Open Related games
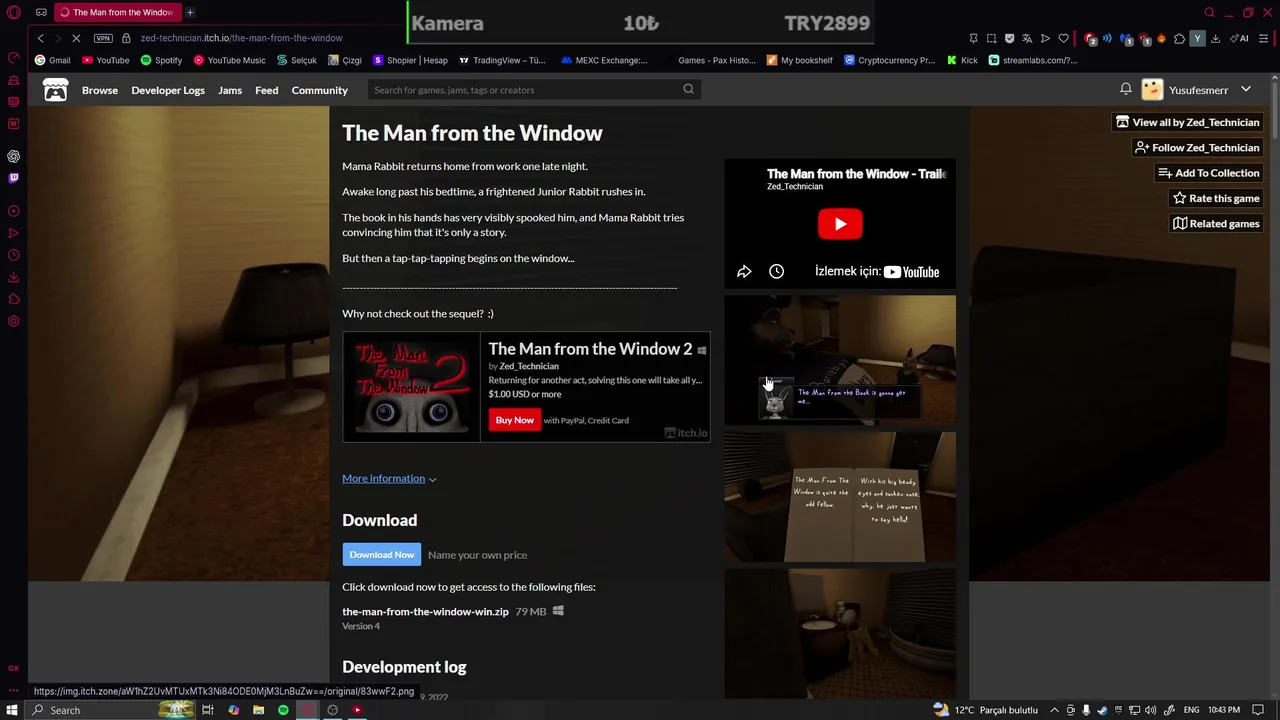1280x720 pixels. click(1216, 223)
